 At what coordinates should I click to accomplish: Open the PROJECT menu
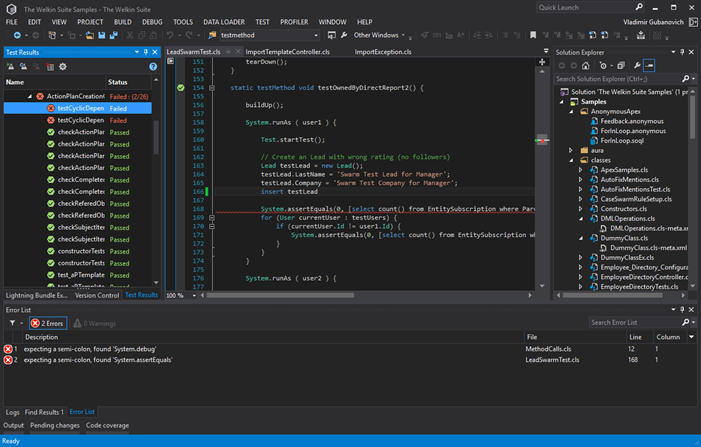tap(90, 22)
